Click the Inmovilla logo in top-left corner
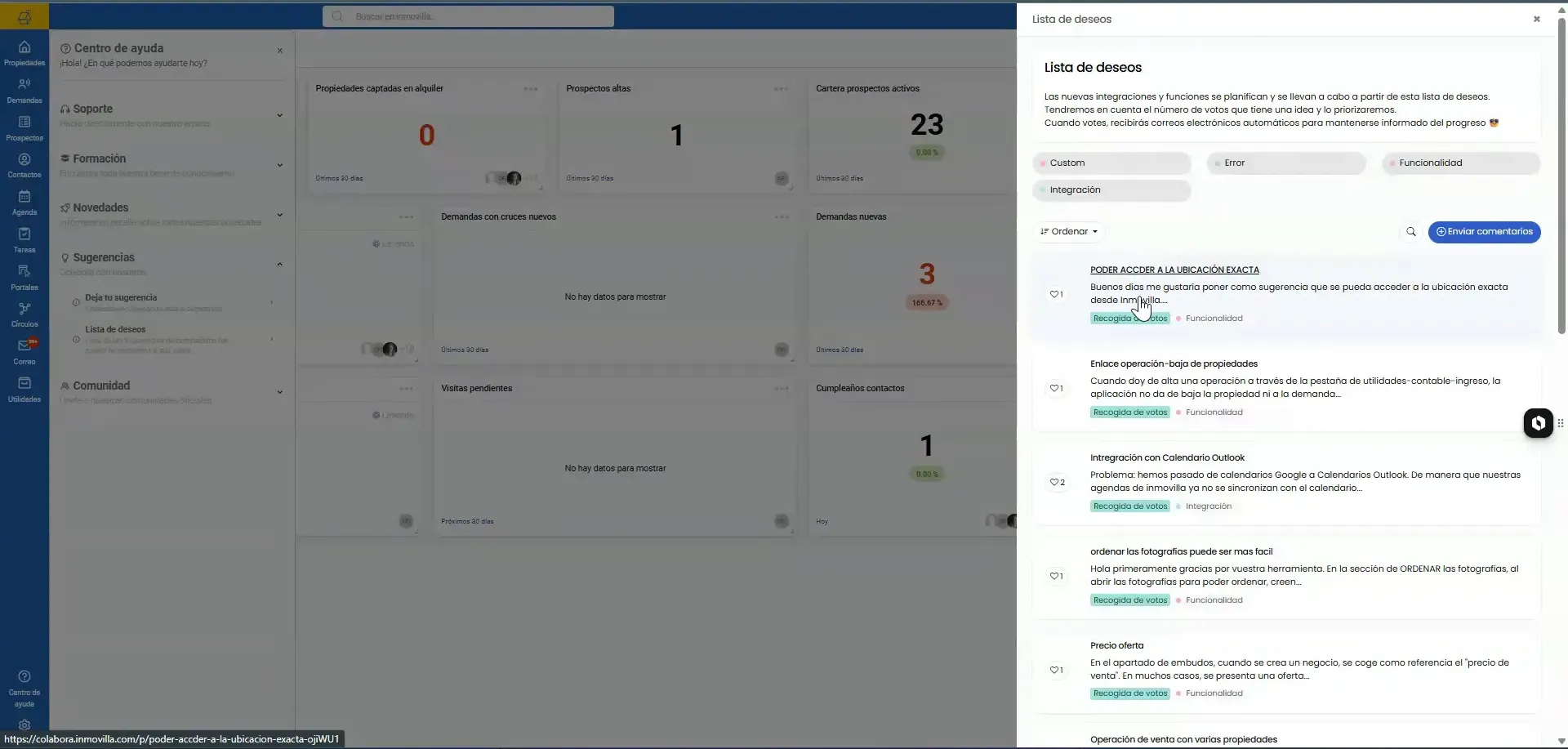 (24, 16)
